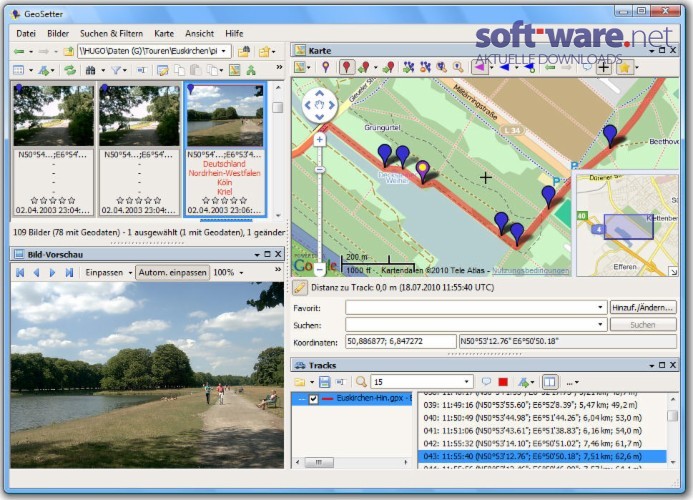Go back with the green left arrow

[19, 52]
